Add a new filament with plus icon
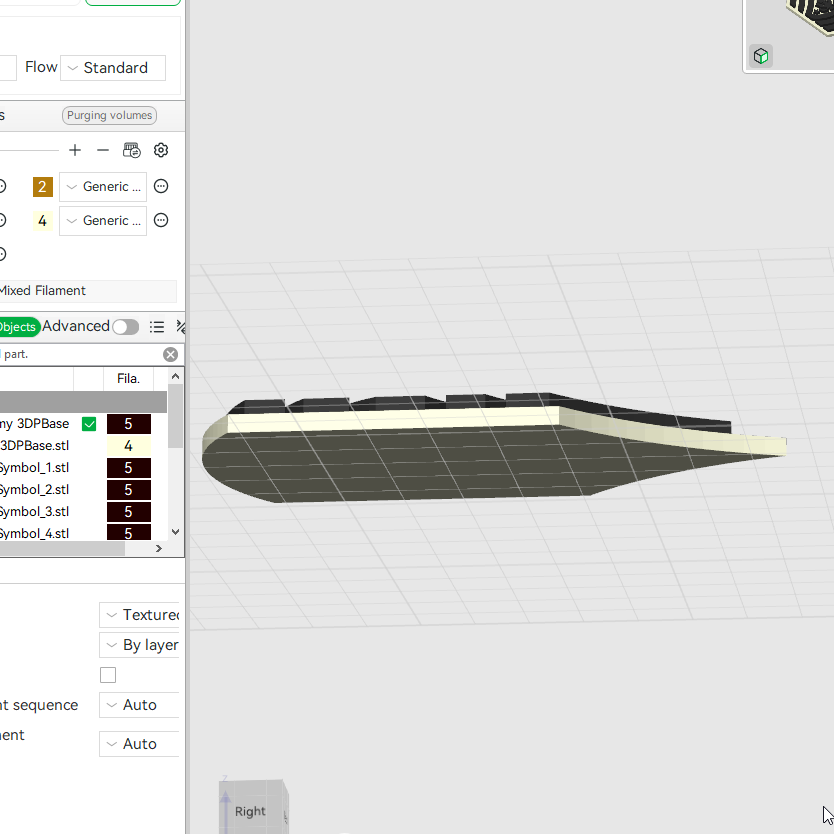Screen dimensions: 834x834 tap(75, 151)
